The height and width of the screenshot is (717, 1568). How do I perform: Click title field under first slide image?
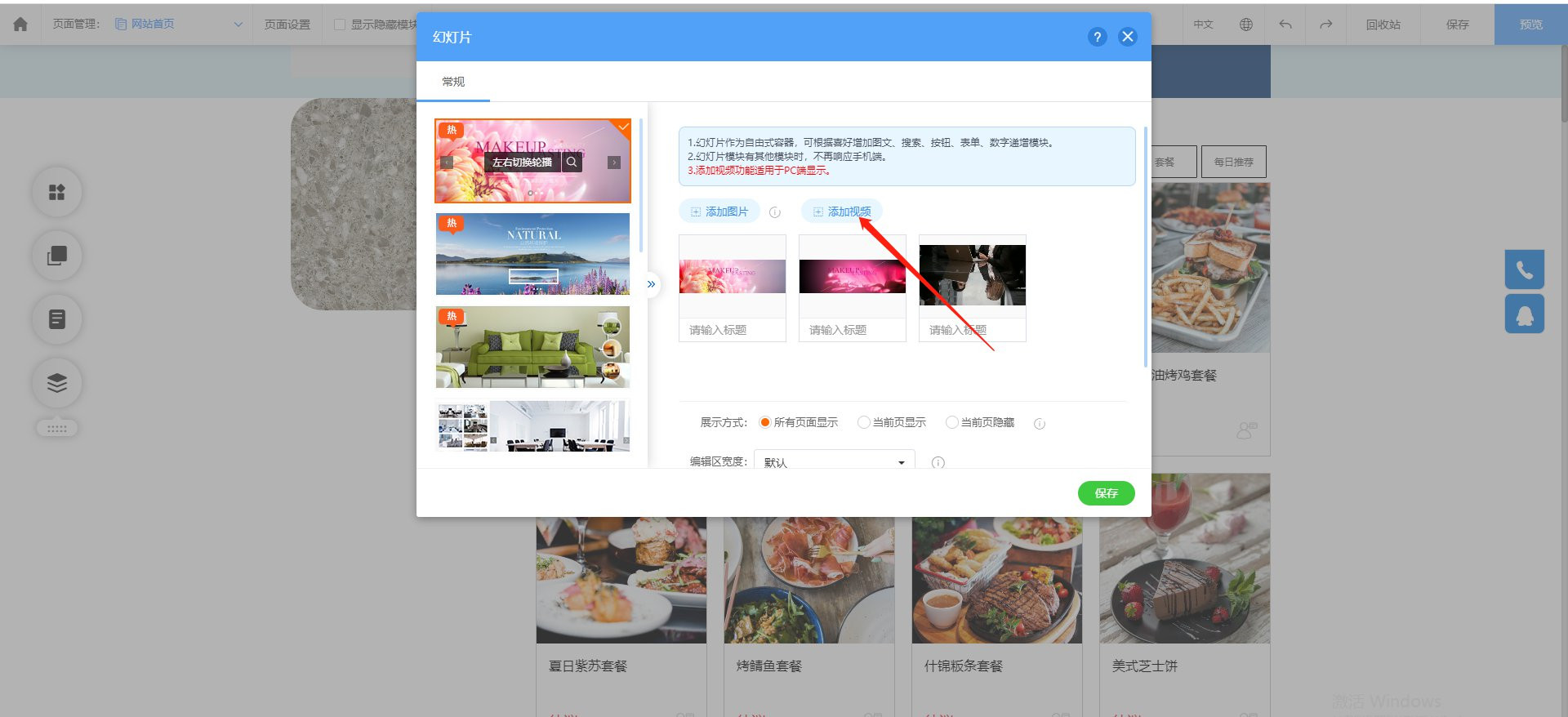(733, 330)
